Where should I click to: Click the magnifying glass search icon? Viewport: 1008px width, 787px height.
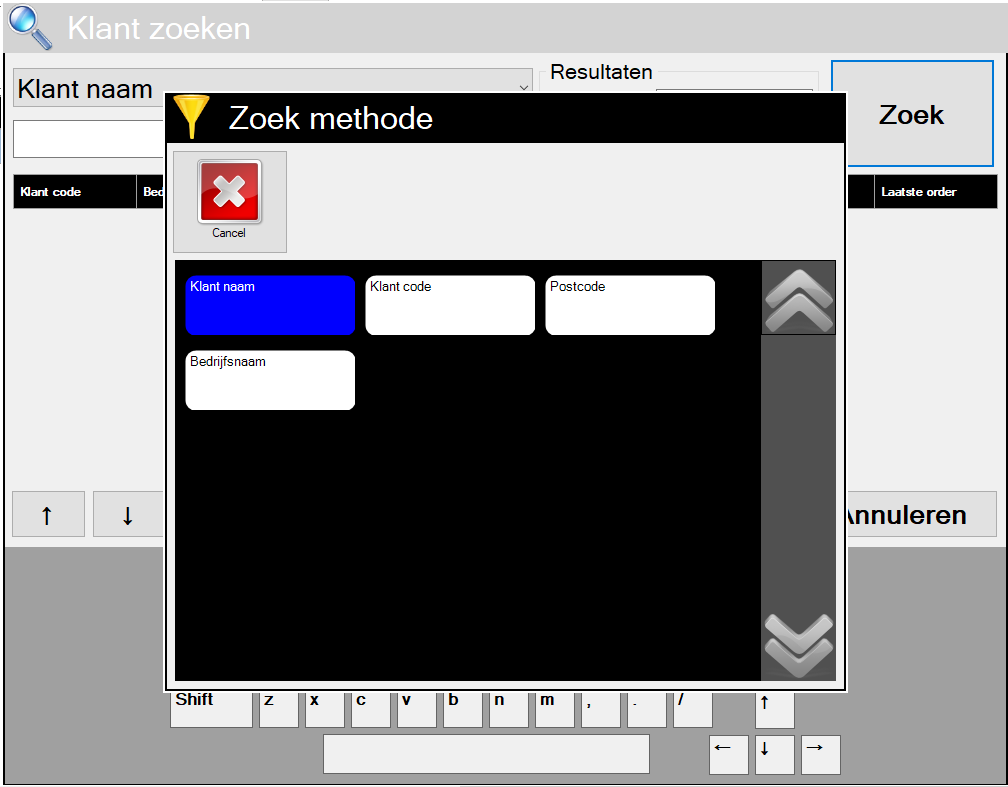pyautogui.click(x=30, y=27)
